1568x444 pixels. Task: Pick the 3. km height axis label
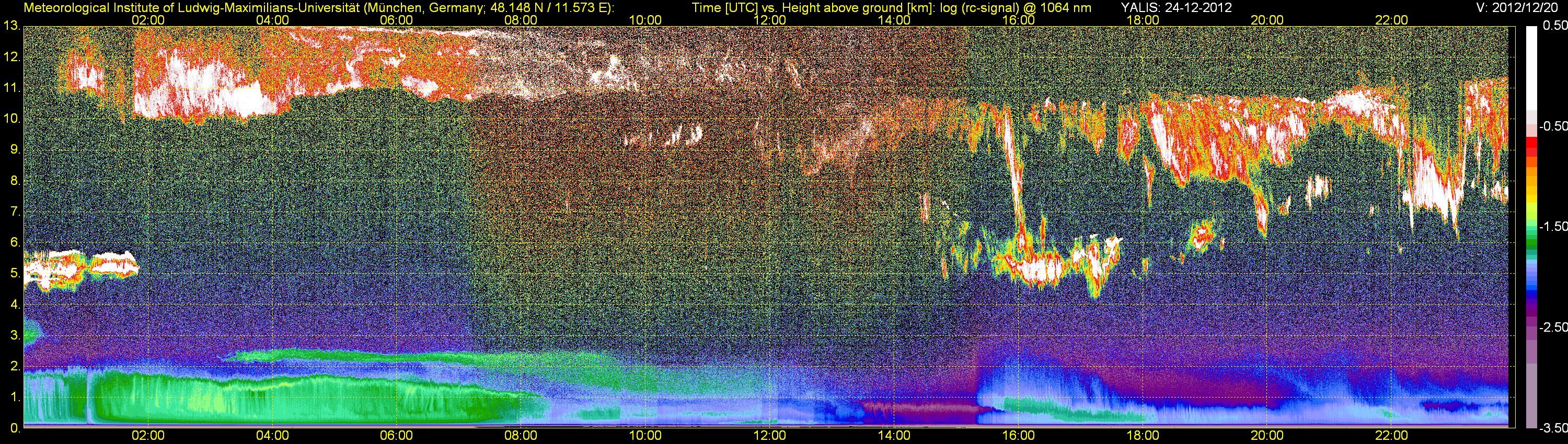click(15, 336)
